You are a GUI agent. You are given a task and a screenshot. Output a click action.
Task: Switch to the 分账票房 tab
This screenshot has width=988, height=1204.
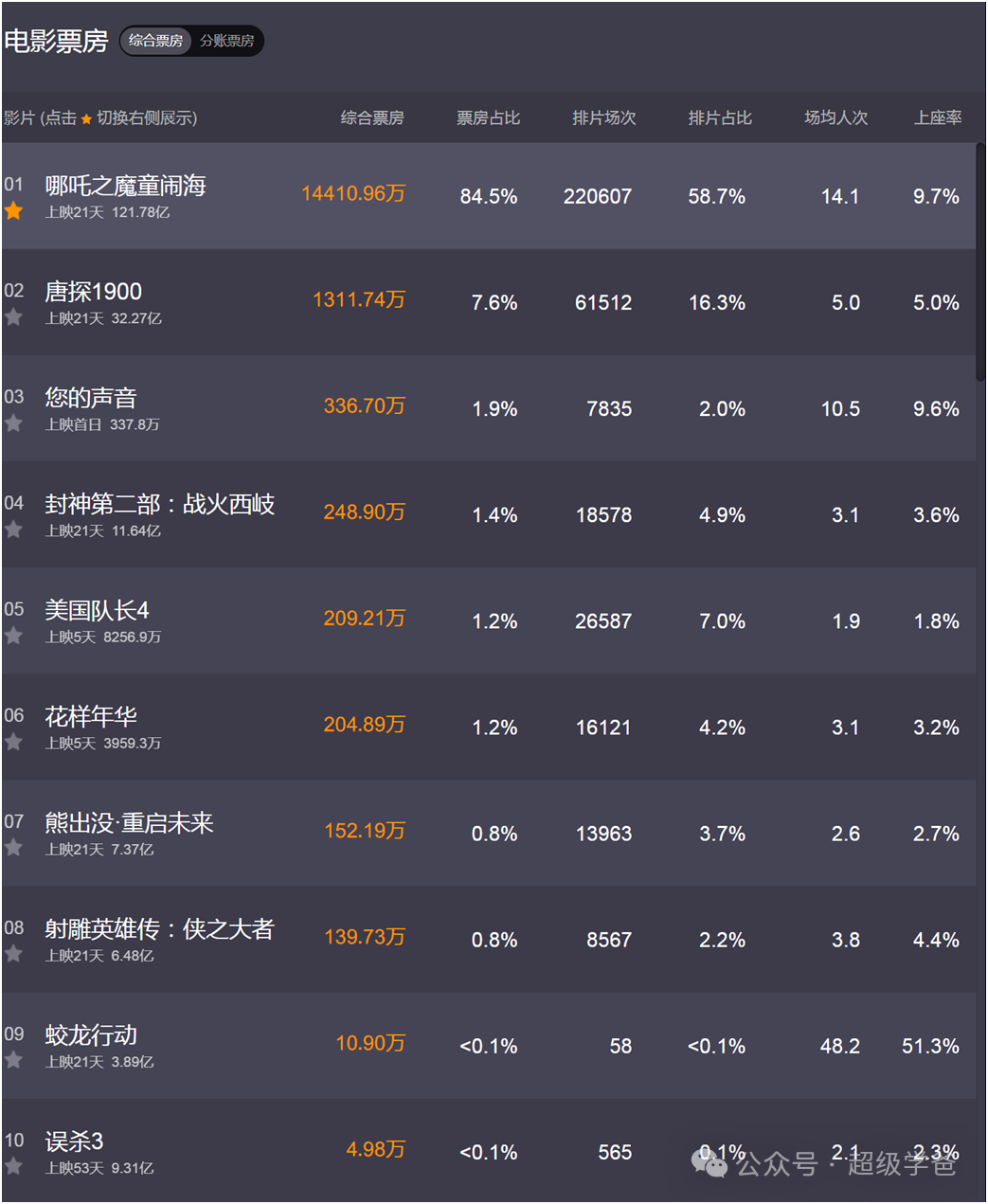coord(226,41)
